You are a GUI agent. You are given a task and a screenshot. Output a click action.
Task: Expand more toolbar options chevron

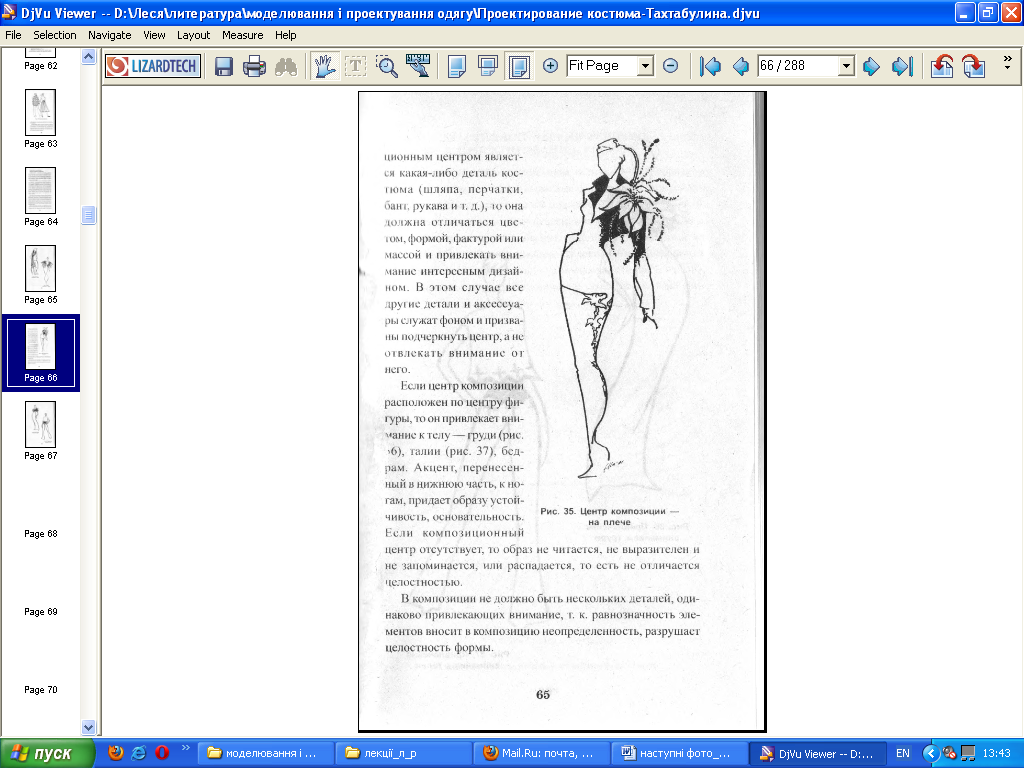click(1008, 63)
